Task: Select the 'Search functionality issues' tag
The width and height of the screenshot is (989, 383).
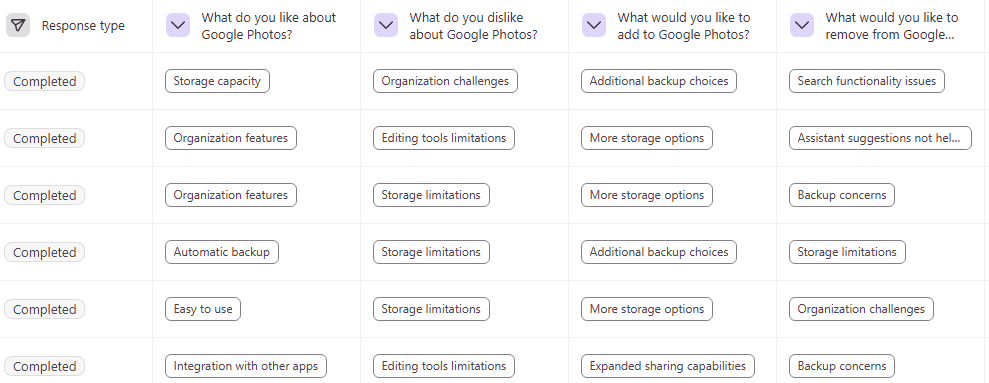Action: pyautogui.click(x=867, y=81)
